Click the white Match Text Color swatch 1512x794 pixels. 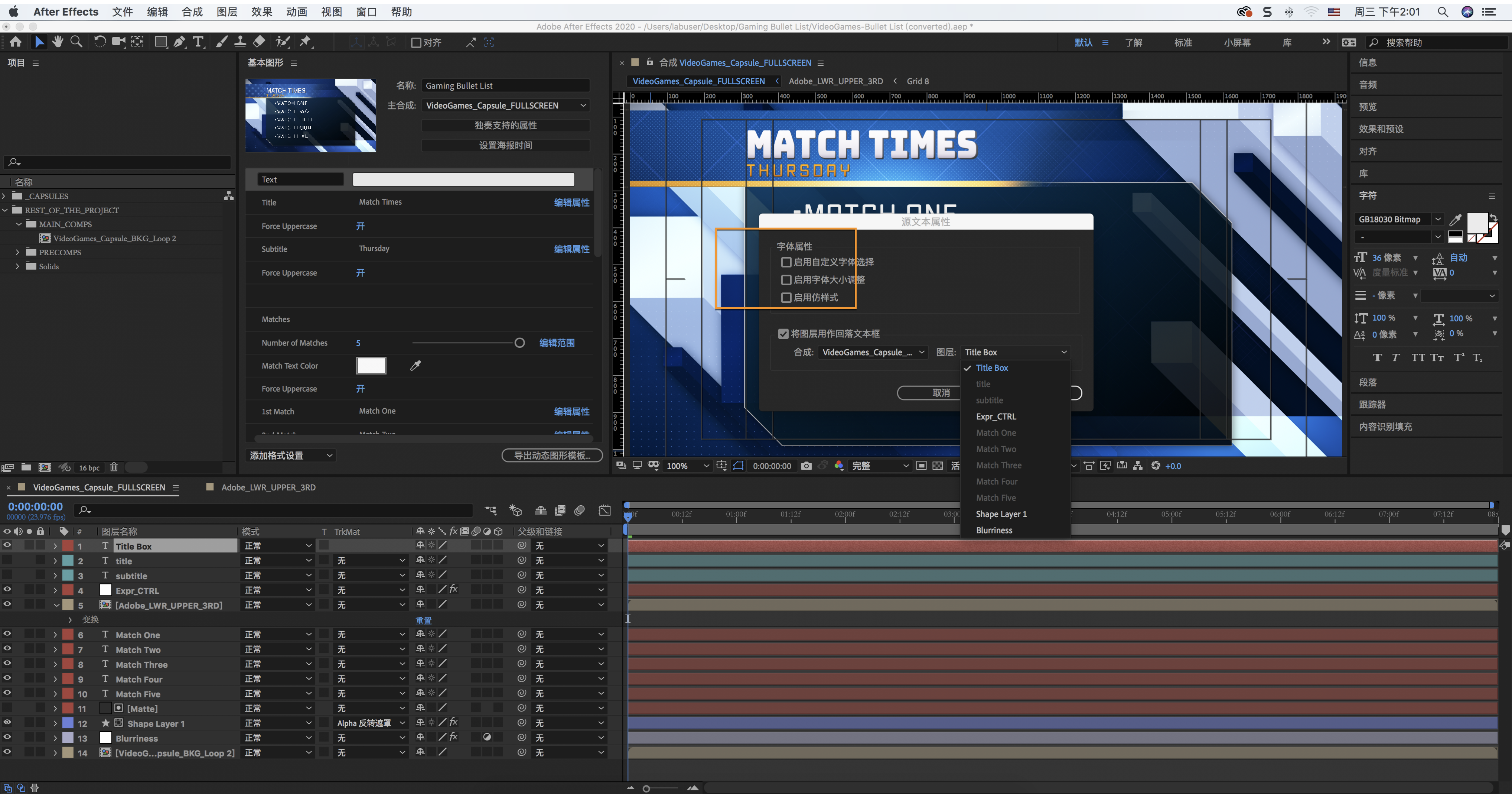(371, 366)
